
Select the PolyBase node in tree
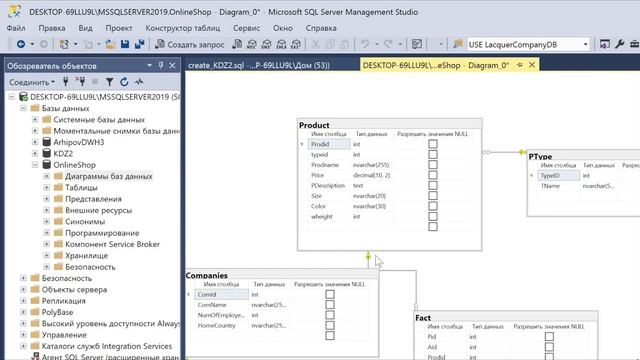(58, 312)
